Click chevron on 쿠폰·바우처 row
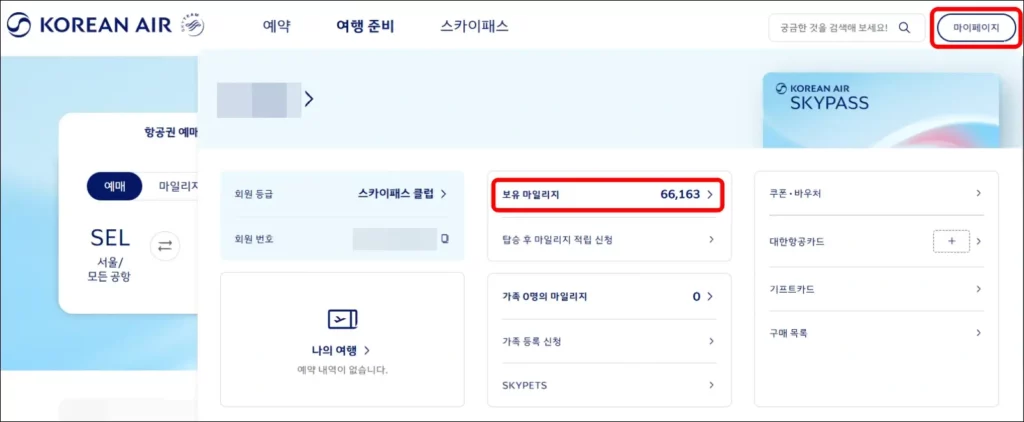The image size is (1024, 422). click(978, 193)
